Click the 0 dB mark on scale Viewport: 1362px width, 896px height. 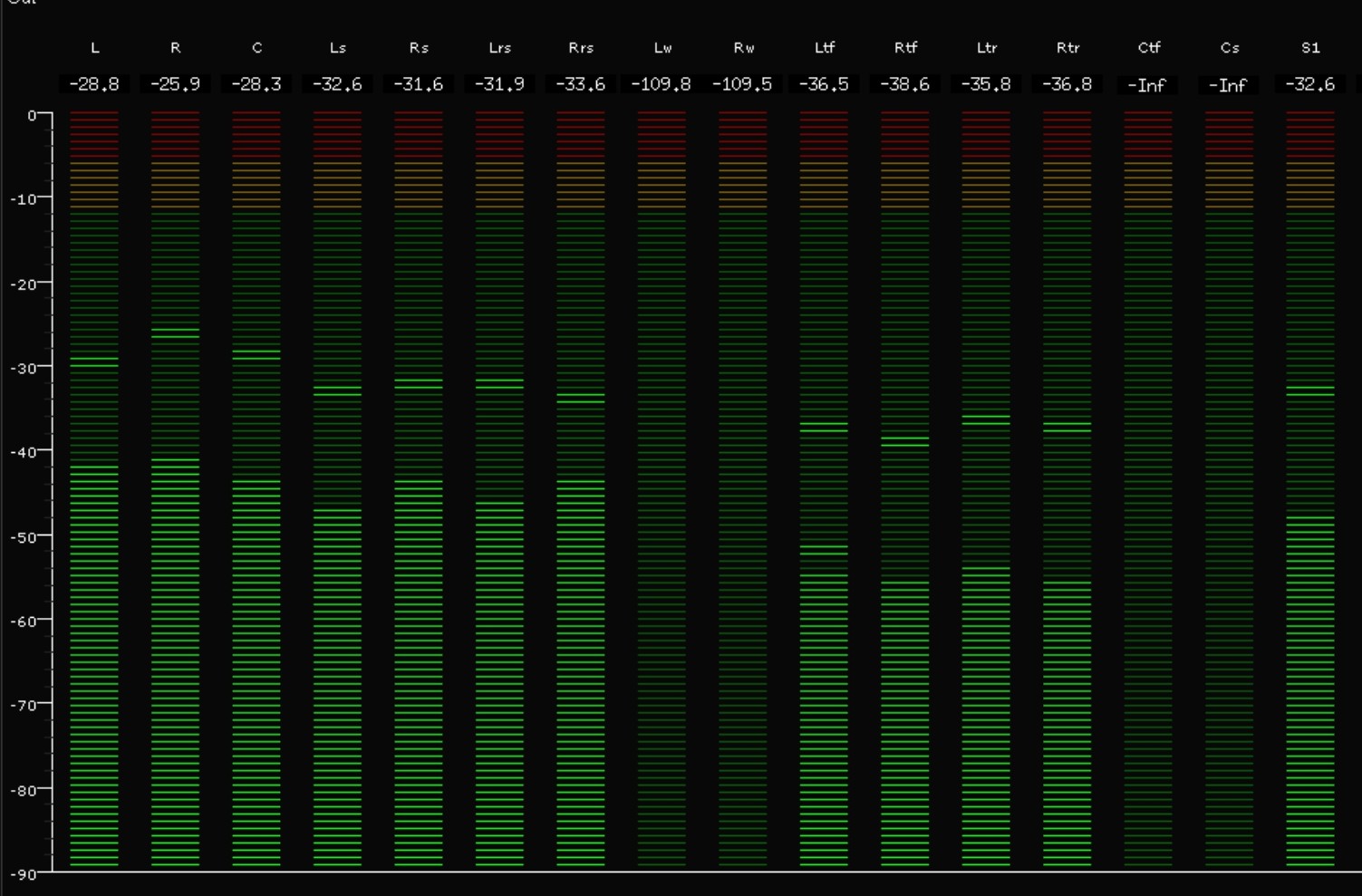tap(33, 115)
